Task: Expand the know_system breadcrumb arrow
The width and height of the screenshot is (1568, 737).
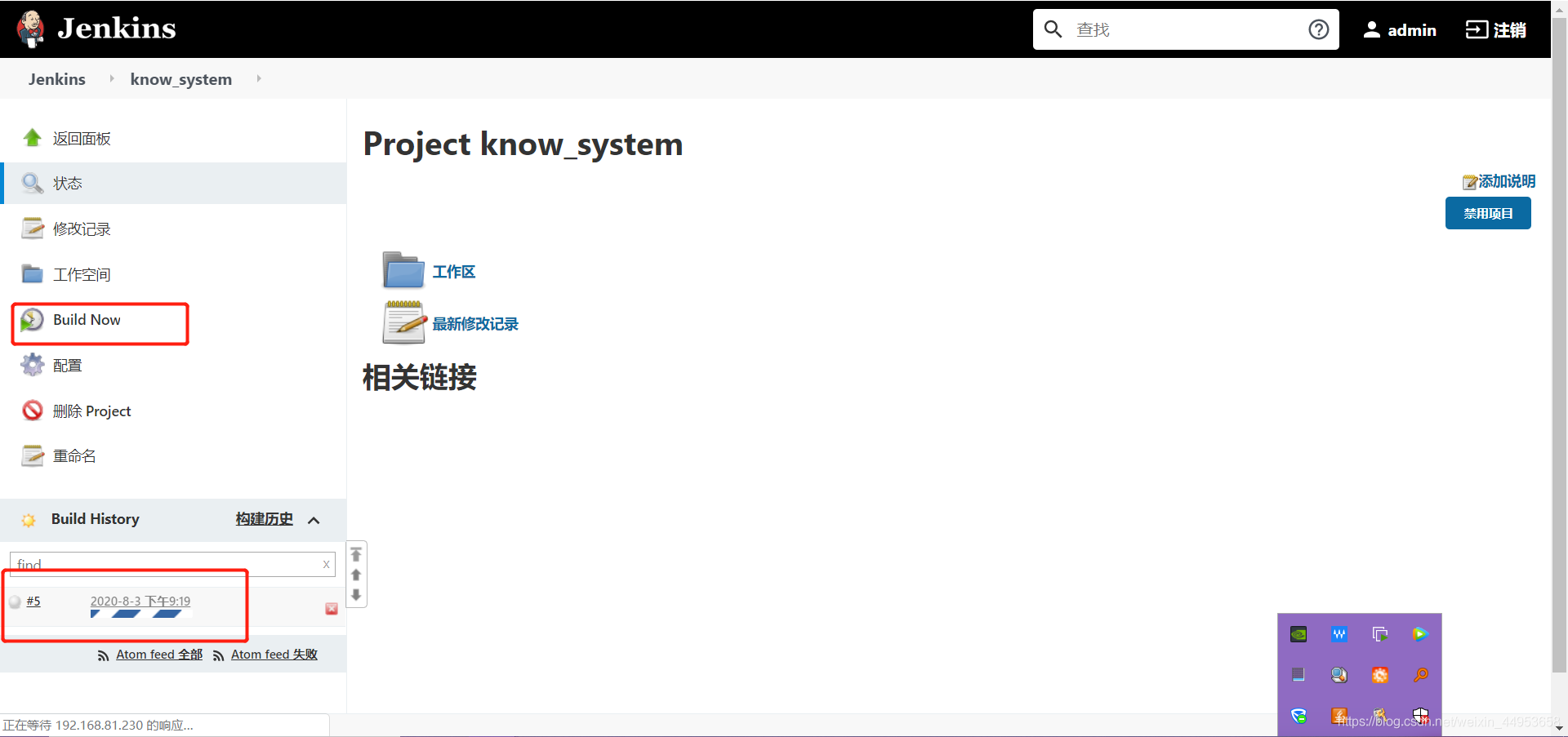Action: click(x=259, y=78)
